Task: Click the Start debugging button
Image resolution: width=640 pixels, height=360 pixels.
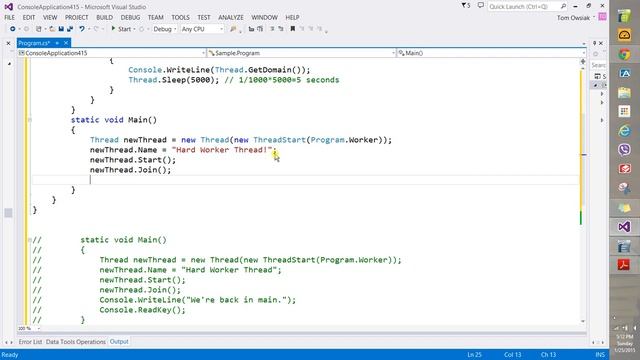Action: click(121, 29)
